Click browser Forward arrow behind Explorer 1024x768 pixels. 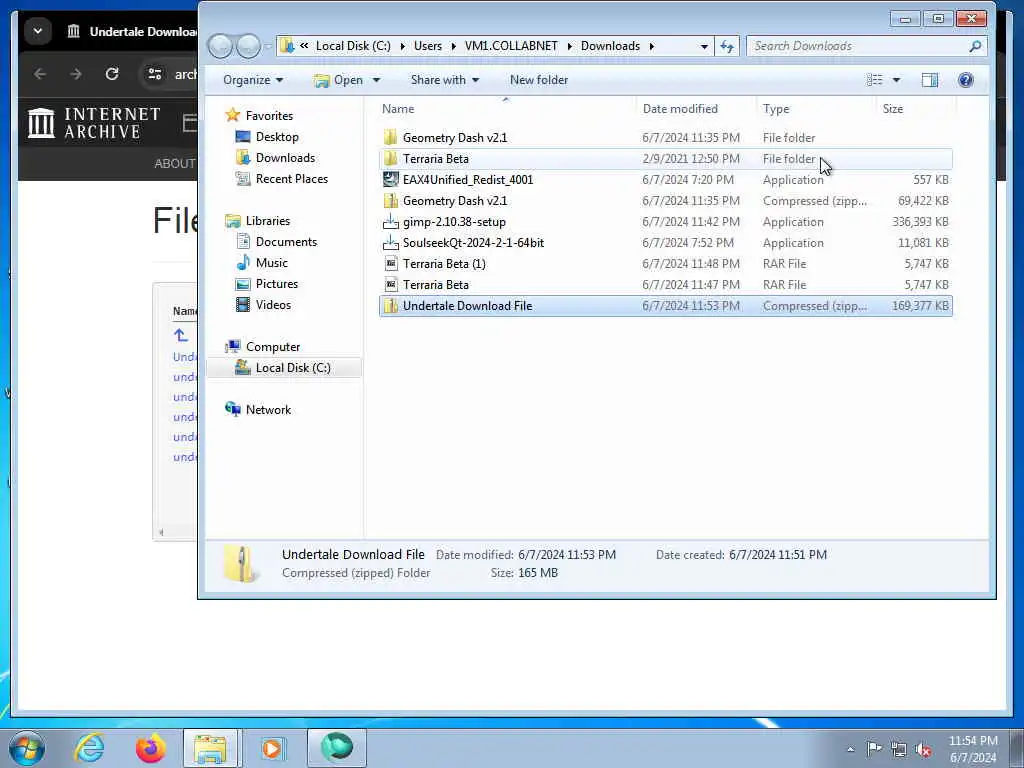tap(76, 74)
